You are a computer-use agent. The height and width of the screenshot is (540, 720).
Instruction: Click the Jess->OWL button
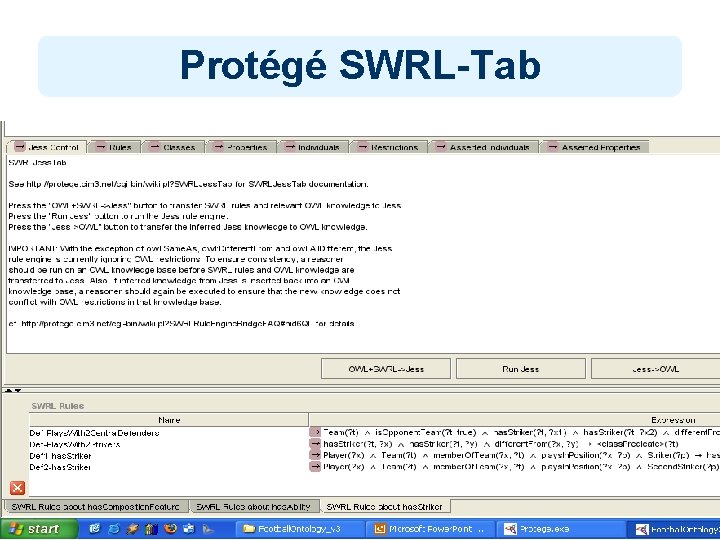[655, 369]
